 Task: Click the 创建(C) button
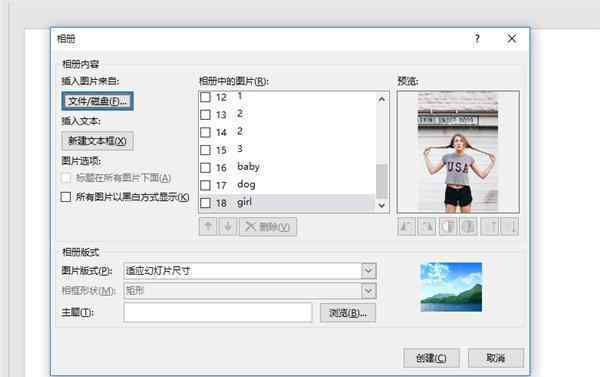click(x=431, y=358)
